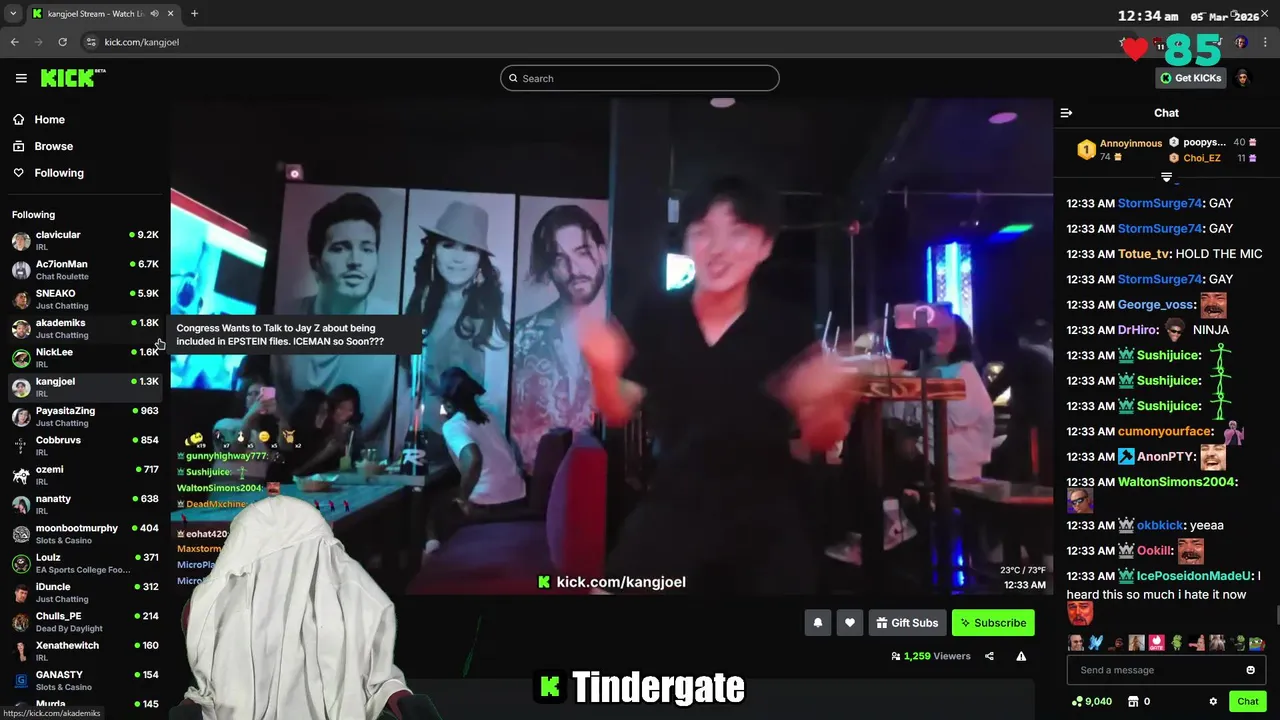1280x720 pixels.
Task: Open the Chrome three-dot menu
Action: (1266, 42)
